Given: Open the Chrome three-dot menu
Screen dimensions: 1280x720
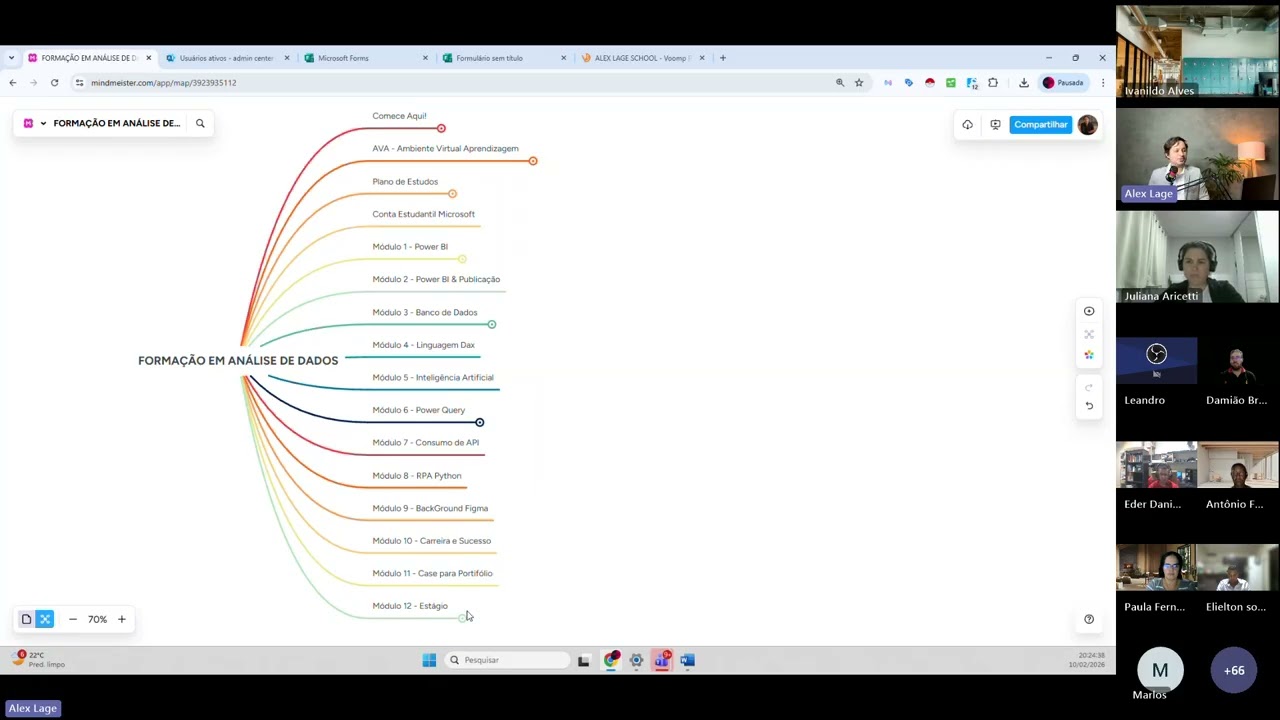Looking at the screenshot, I should click(1103, 83).
